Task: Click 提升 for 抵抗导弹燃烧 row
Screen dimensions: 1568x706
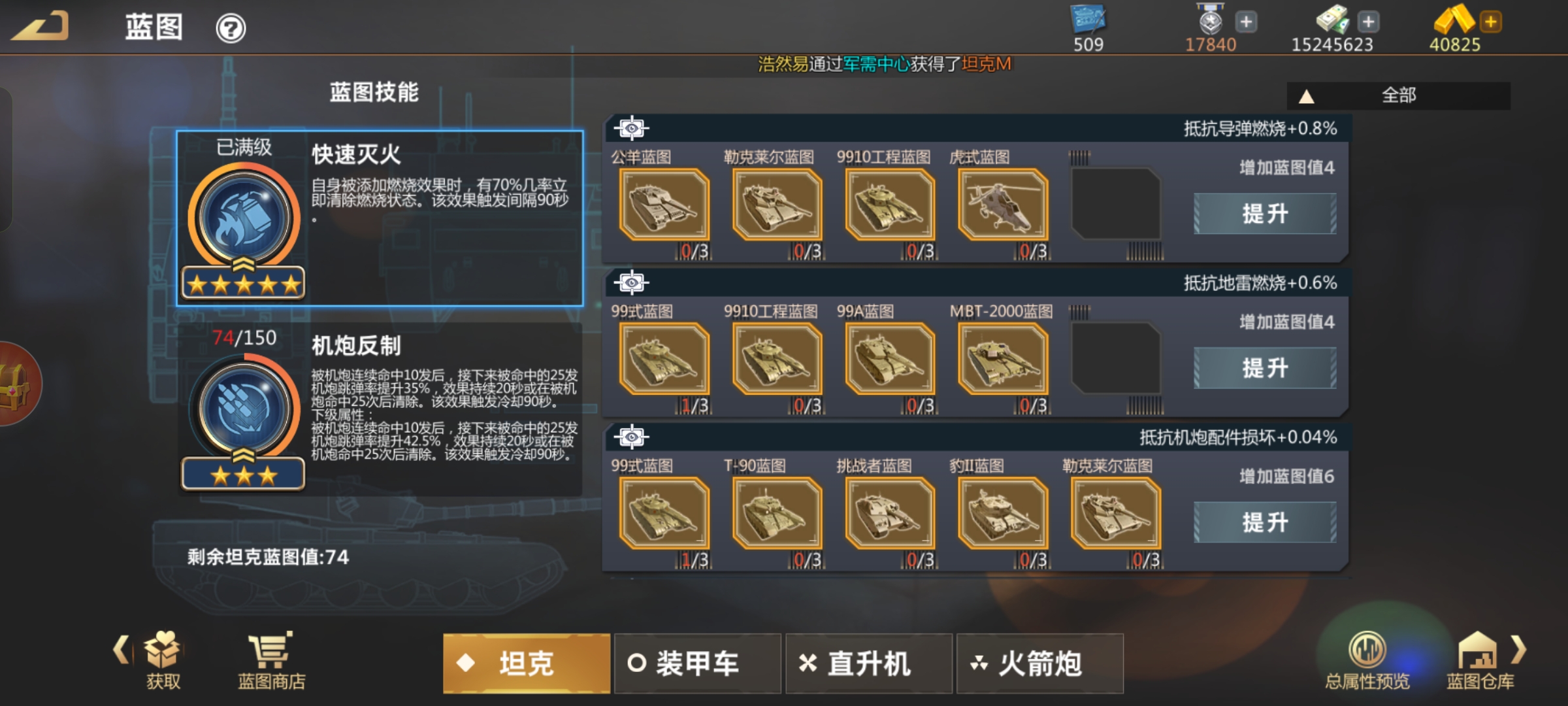Action: 1265,214
